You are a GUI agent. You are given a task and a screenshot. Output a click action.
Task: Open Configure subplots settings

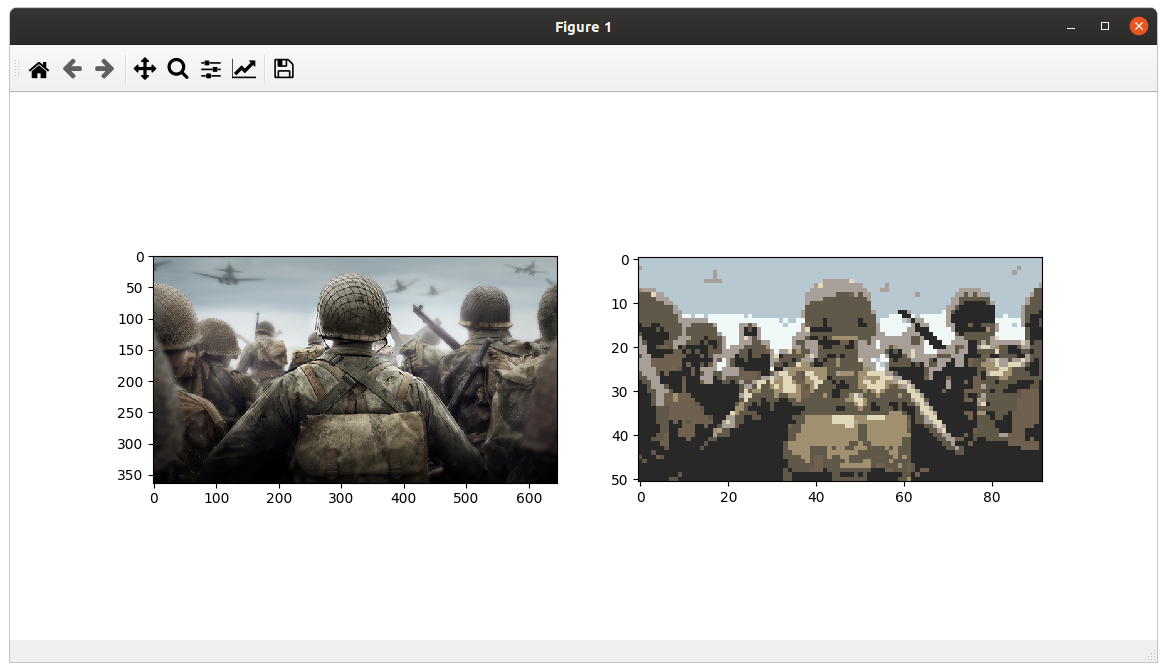click(x=211, y=69)
